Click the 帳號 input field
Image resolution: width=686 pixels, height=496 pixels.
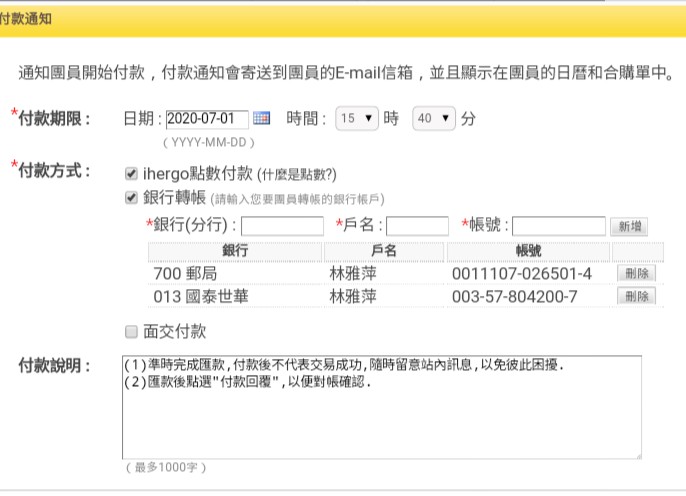click(x=559, y=226)
